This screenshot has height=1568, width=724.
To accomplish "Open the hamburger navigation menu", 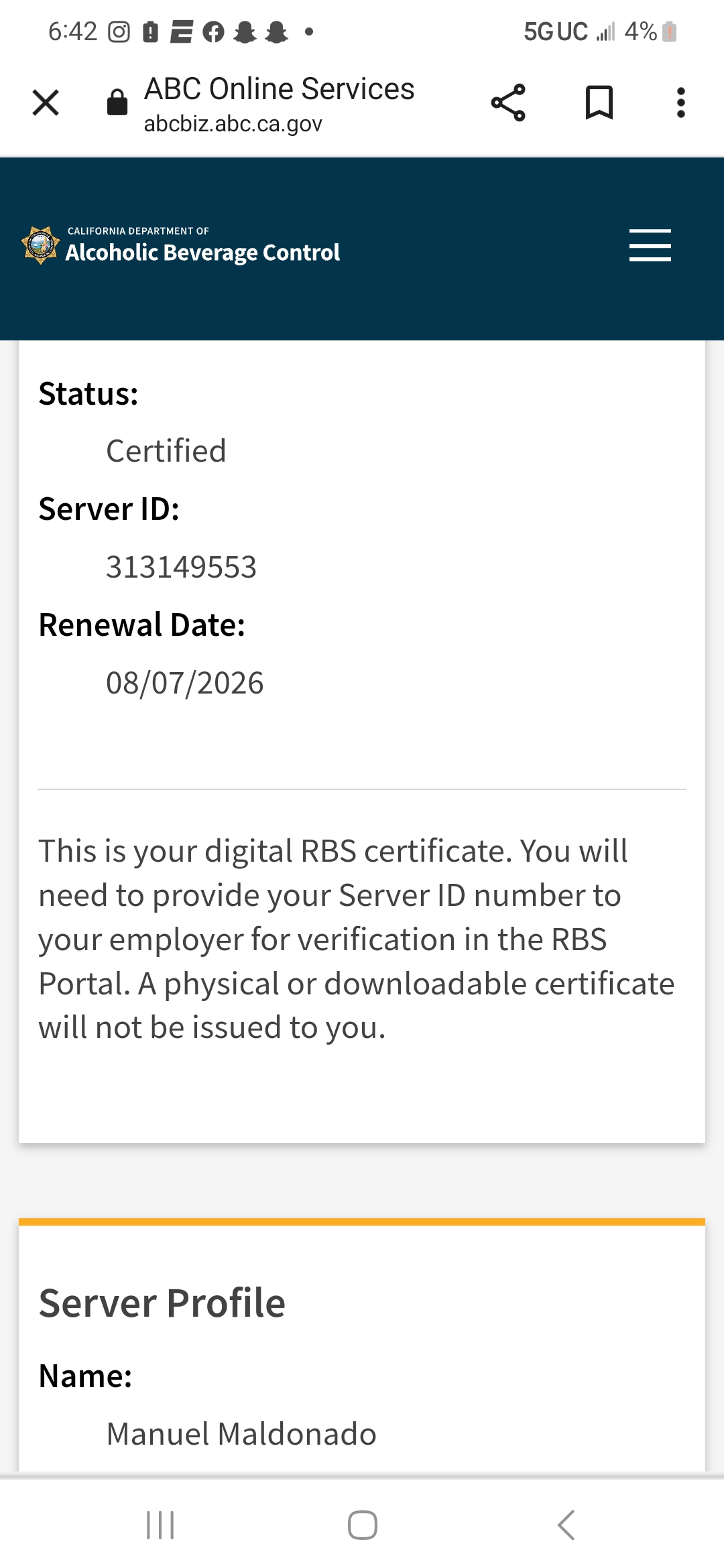I will coord(650,245).
